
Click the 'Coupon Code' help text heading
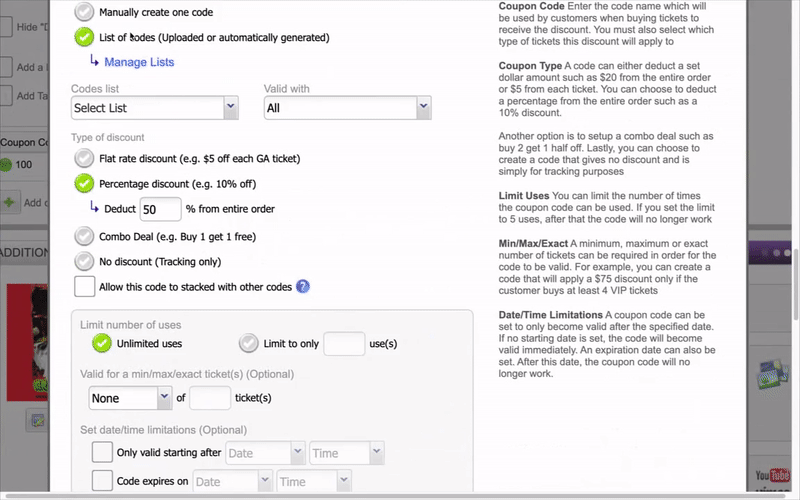pos(531,6)
